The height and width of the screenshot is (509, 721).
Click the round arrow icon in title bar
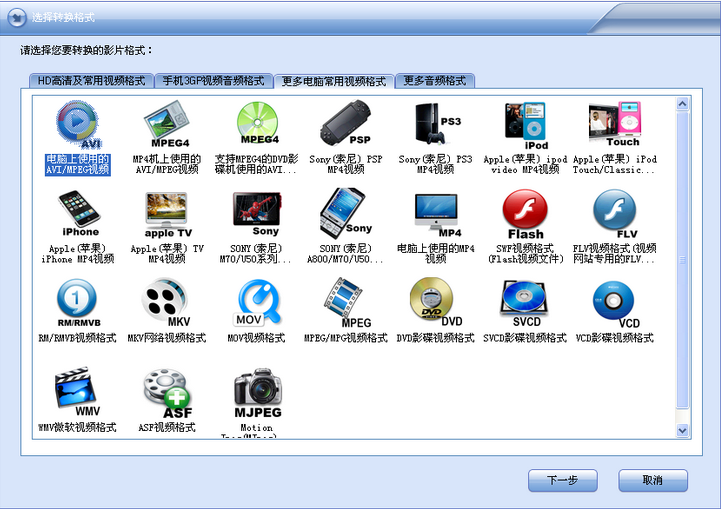point(17,18)
